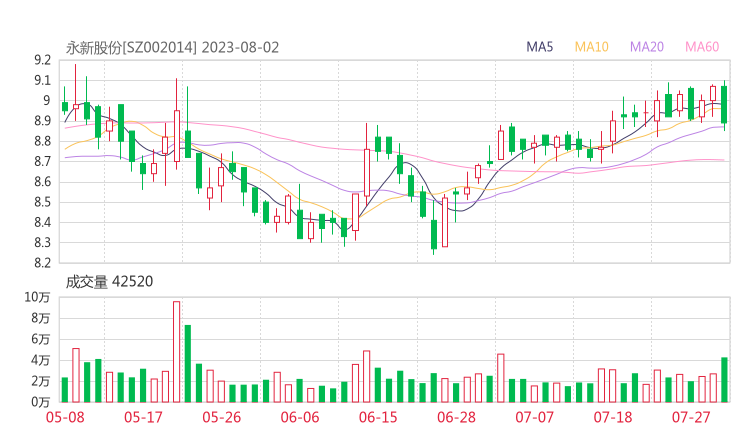740x440 pixels.
Task: Click the 05-08 date axis label
Action: [x=65, y=417]
